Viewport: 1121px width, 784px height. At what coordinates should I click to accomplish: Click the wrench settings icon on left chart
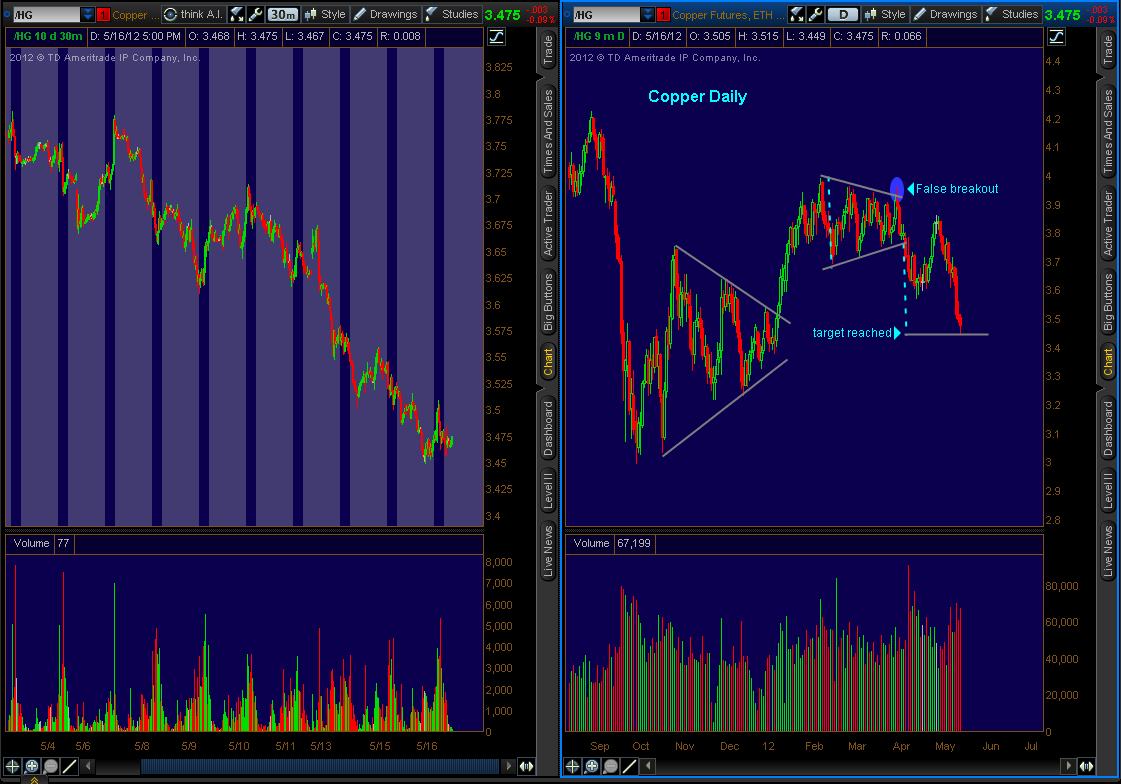256,14
